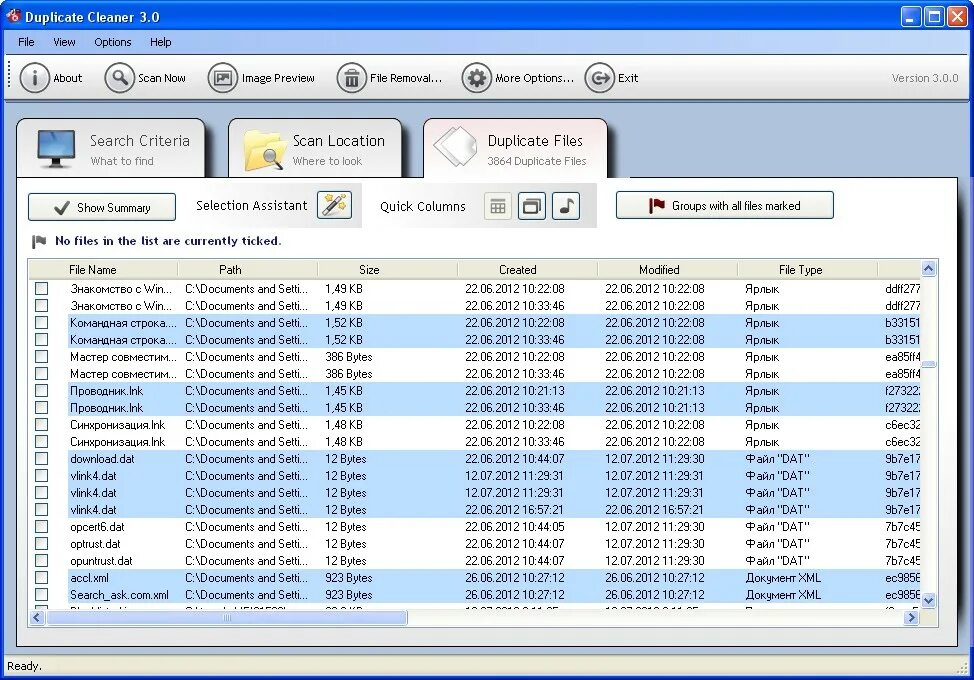Click the Exit arrow icon
Viewport: 974px width, 680px height.
(599, 78)
